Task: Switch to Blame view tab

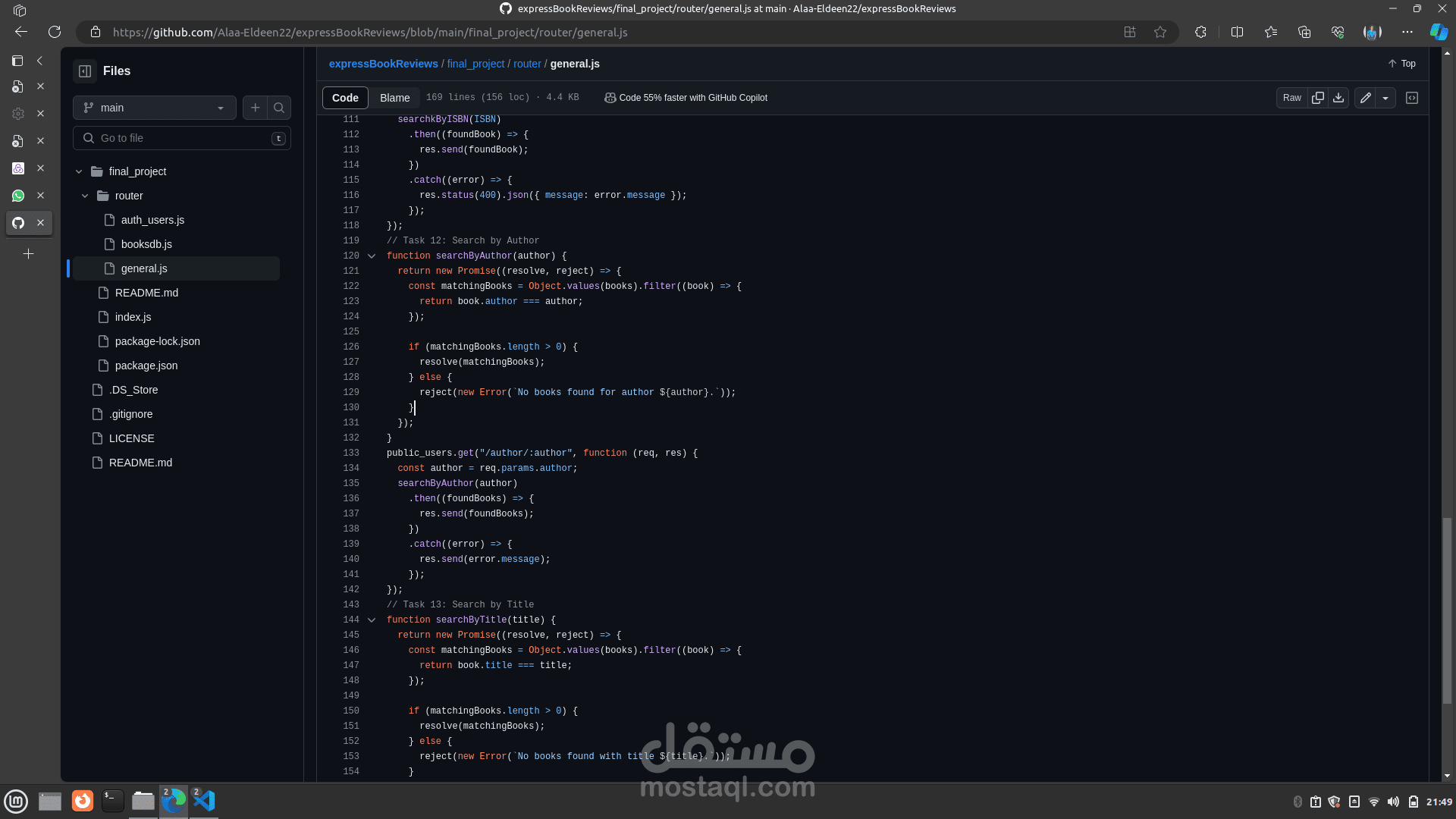Action: (394, 98)
